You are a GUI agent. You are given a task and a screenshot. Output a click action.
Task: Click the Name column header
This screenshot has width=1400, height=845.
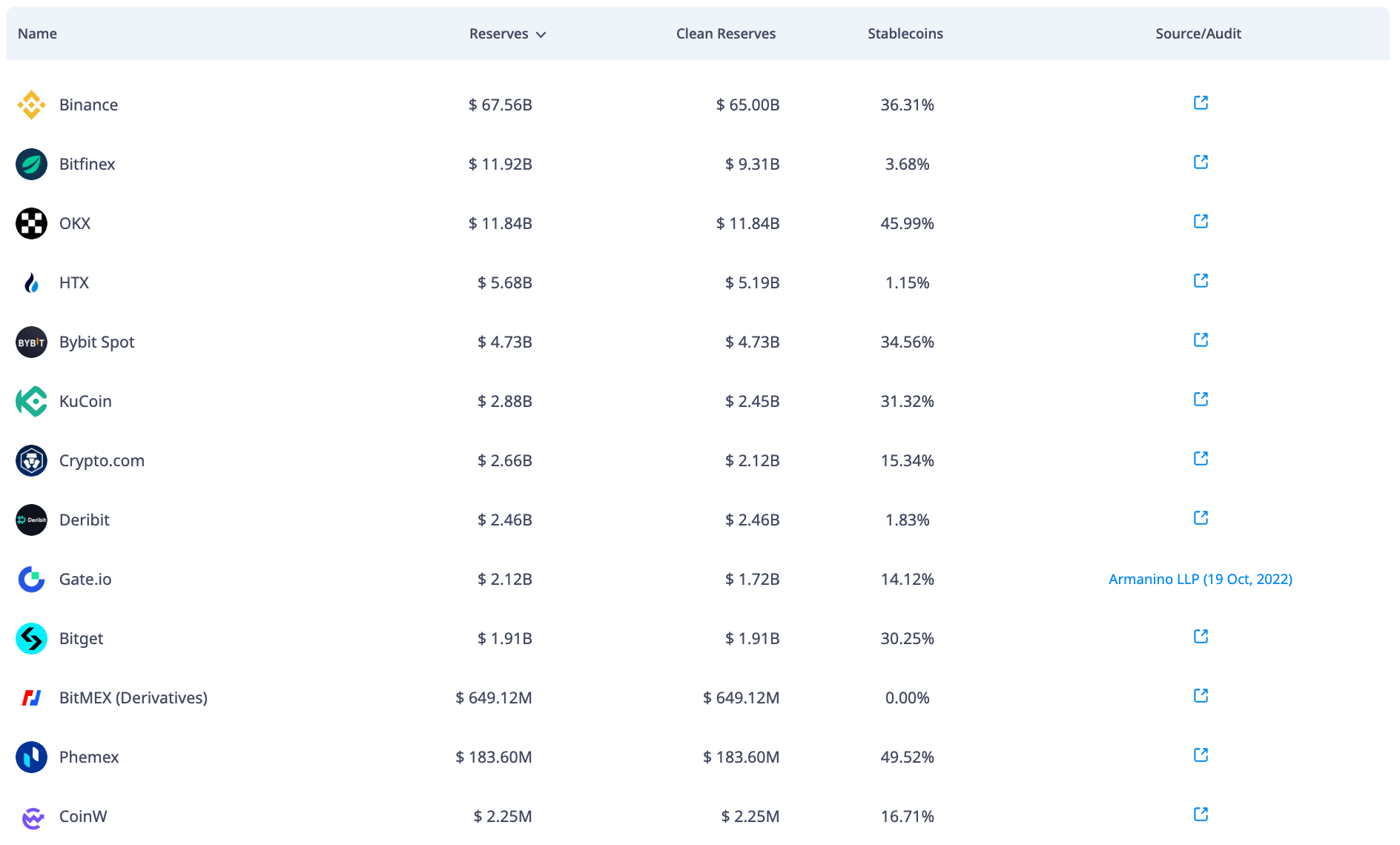pos(37,33)
